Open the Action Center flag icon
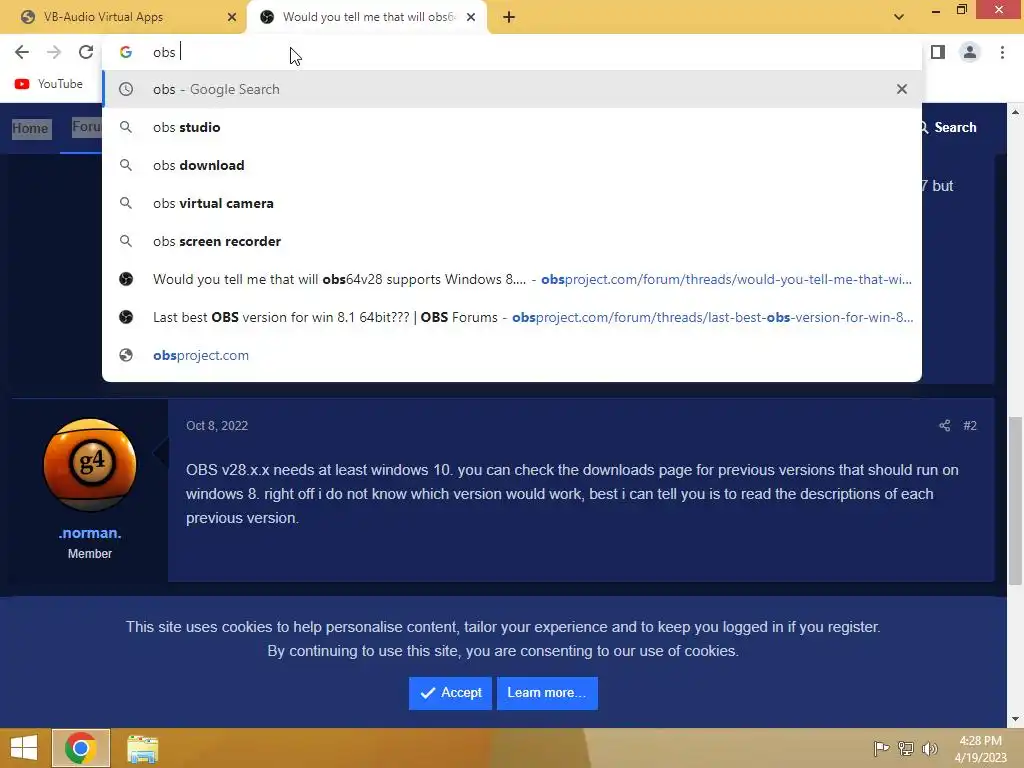 pyautogui.click(x=881, y=748)
